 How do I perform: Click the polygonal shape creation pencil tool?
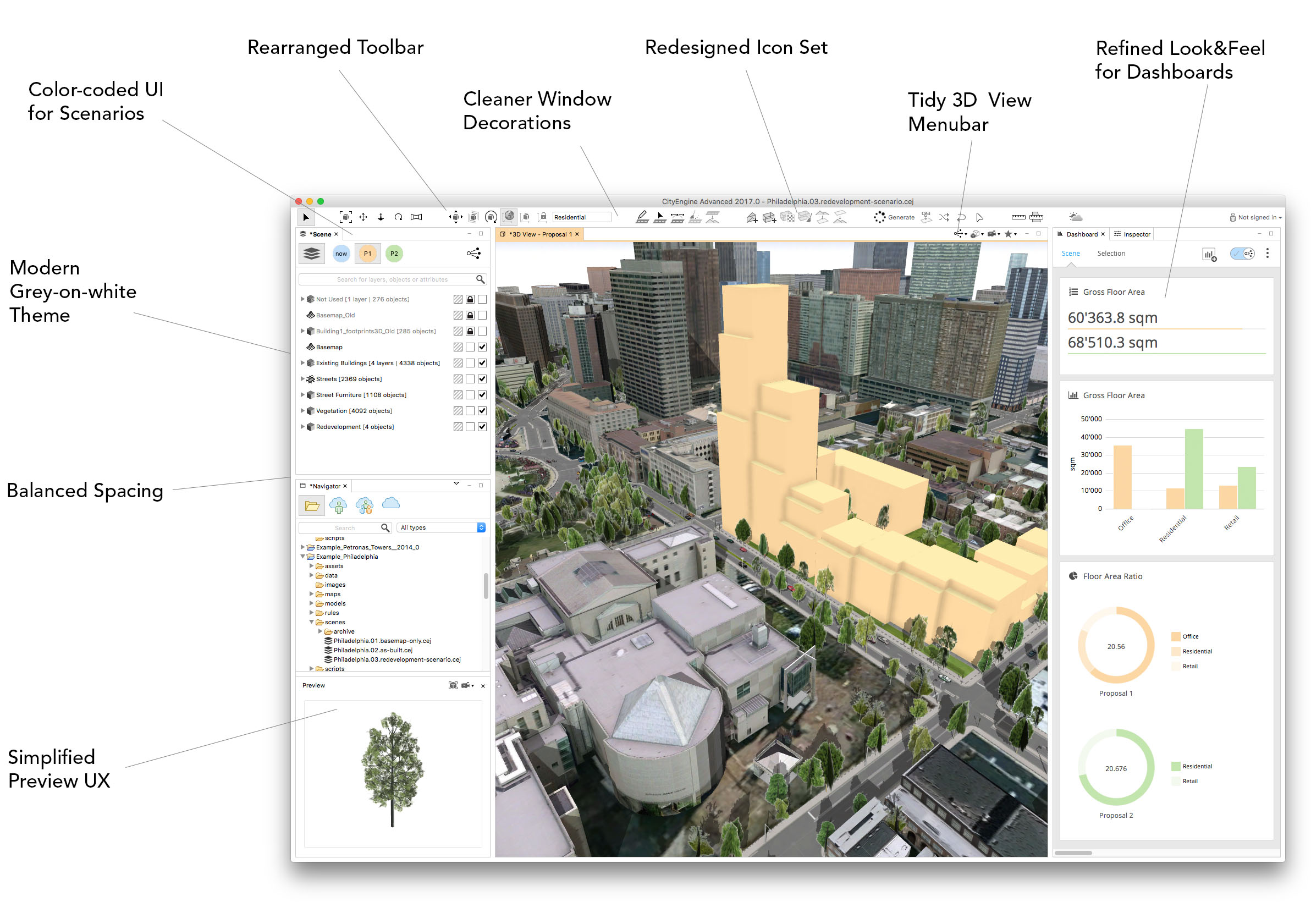(642, 217)
